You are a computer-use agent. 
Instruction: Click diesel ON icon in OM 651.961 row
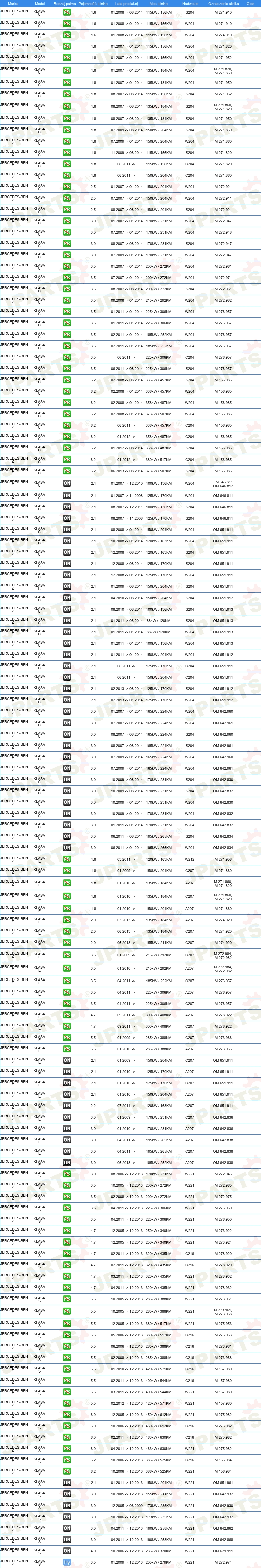click(x=67, y=1483)
